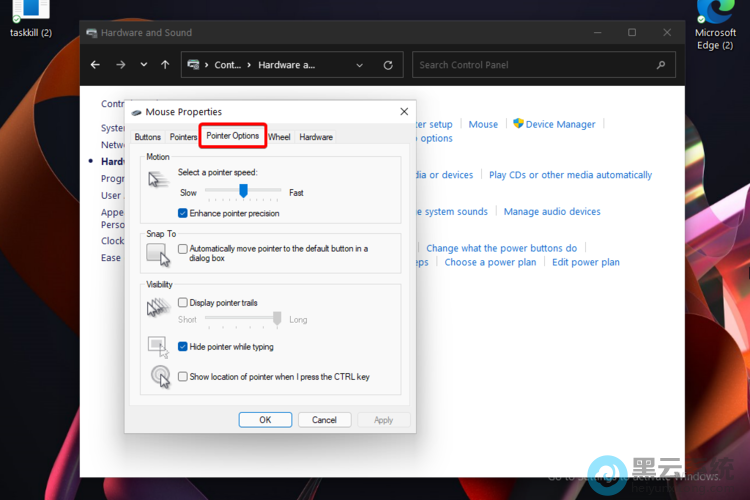Open the taskkill (2) desktop icon

(31, 15)
